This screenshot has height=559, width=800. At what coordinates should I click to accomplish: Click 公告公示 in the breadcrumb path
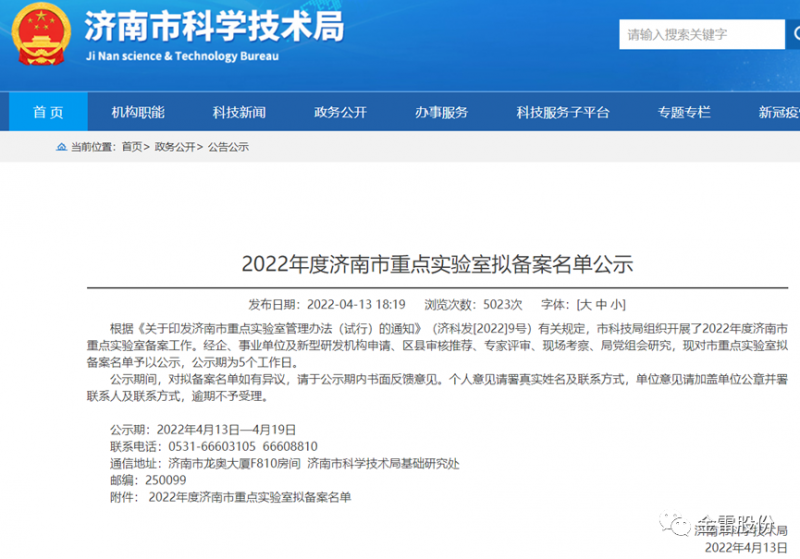228,147
